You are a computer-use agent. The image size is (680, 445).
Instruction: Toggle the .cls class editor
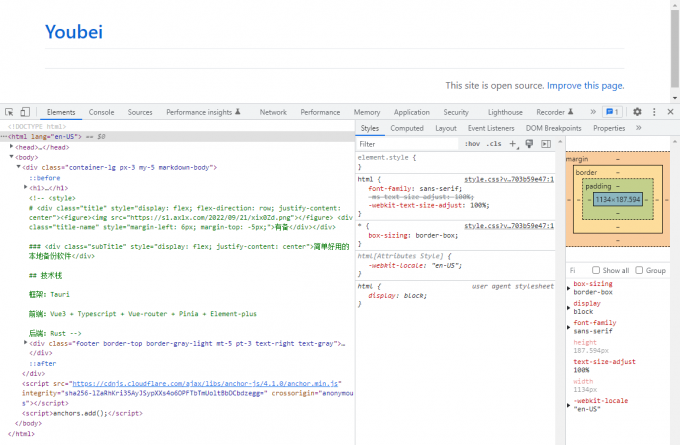(494, 144)
